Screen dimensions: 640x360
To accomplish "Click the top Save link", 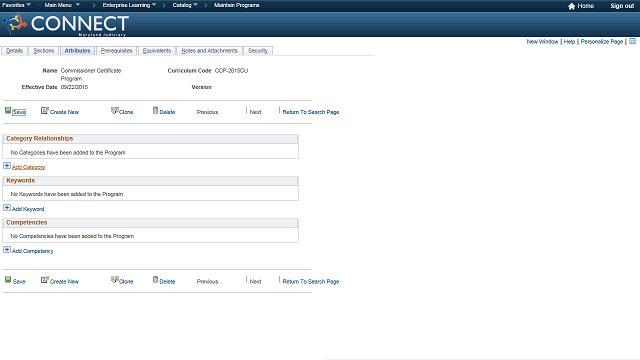I will (x=19, y=112).
